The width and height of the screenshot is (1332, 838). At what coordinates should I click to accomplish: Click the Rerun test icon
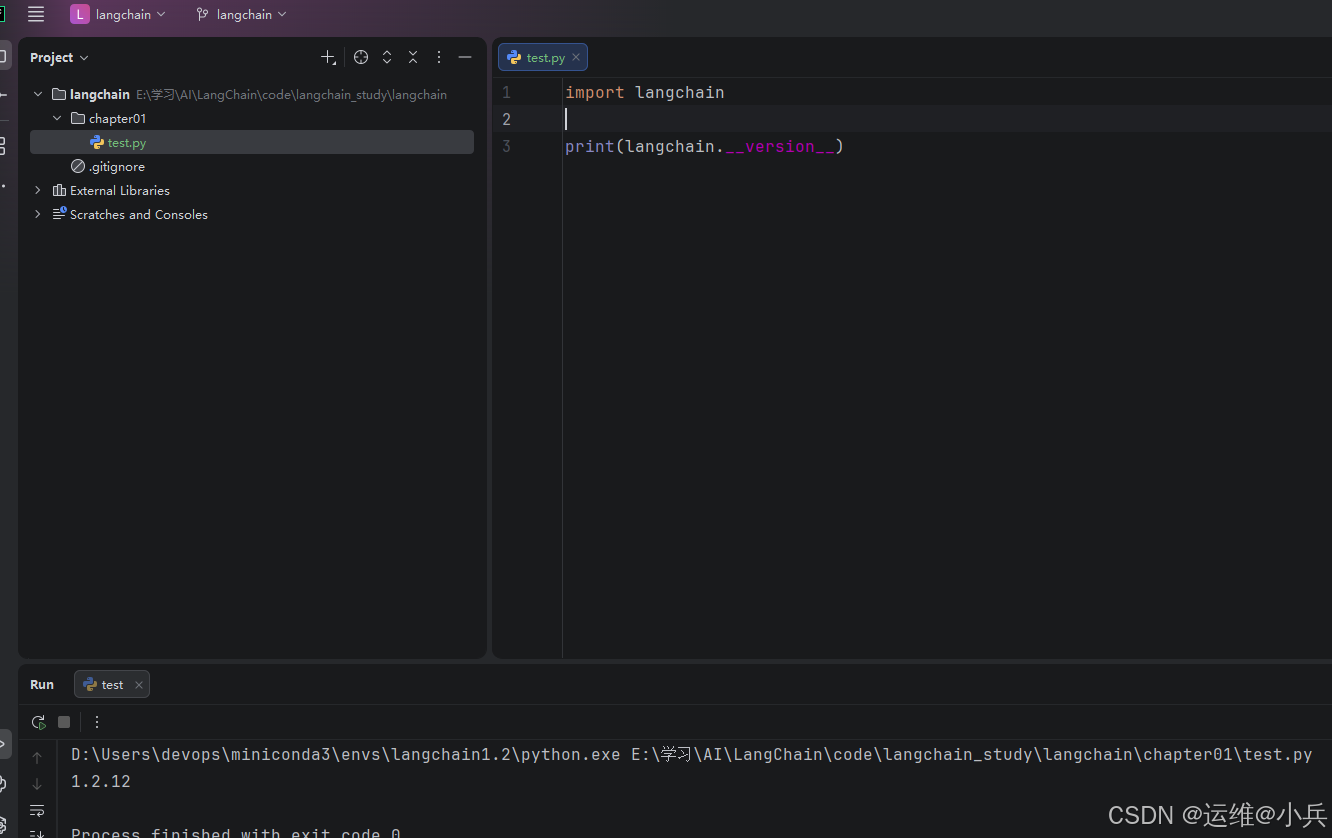[38, 722]
